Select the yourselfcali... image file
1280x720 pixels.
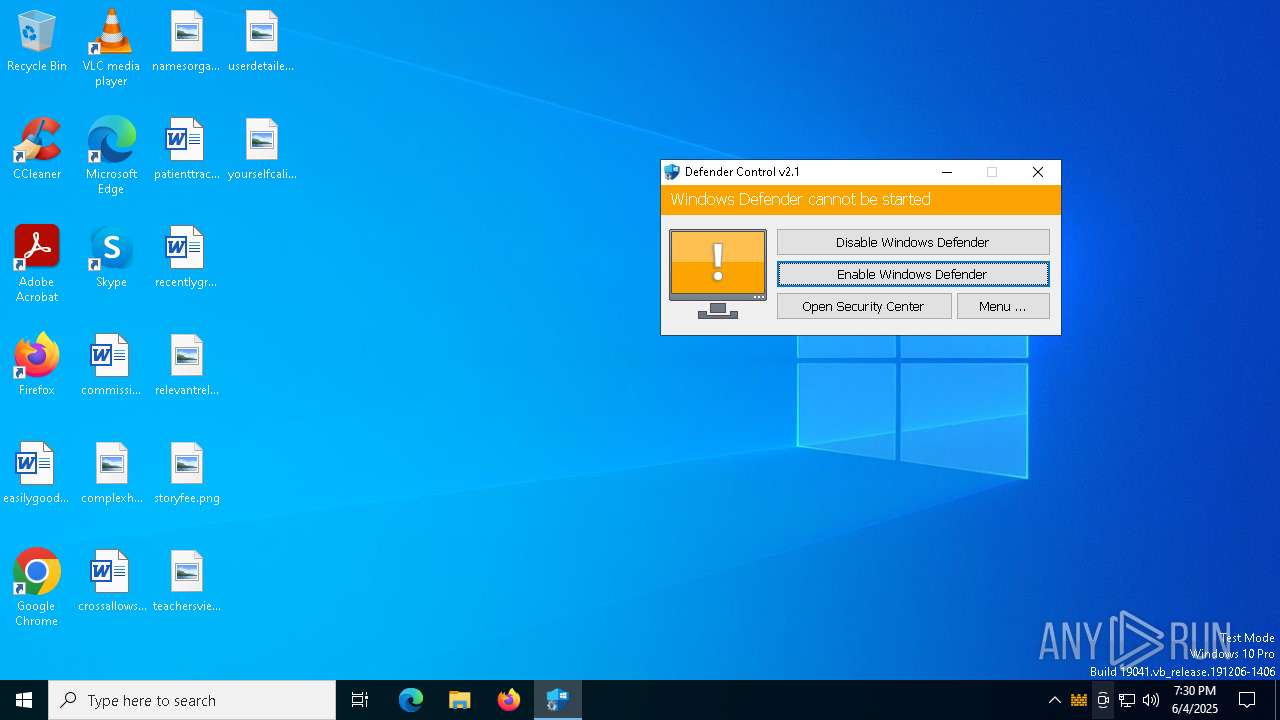261,150
